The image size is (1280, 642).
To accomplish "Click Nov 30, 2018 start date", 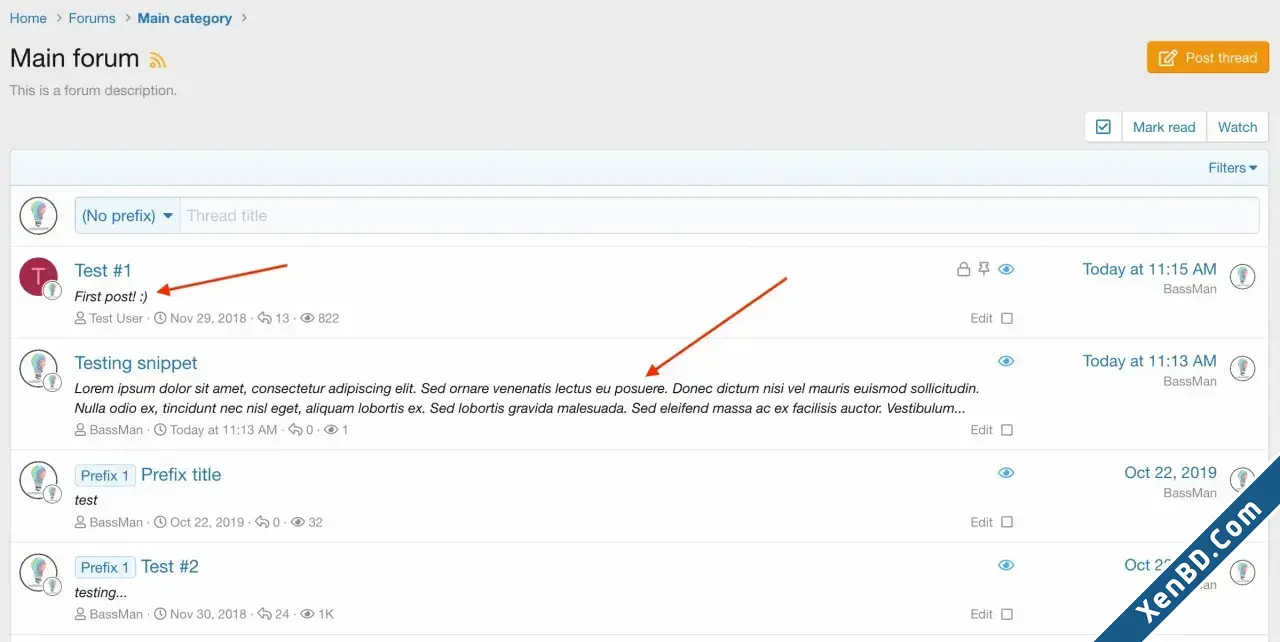I will (208, 614).
